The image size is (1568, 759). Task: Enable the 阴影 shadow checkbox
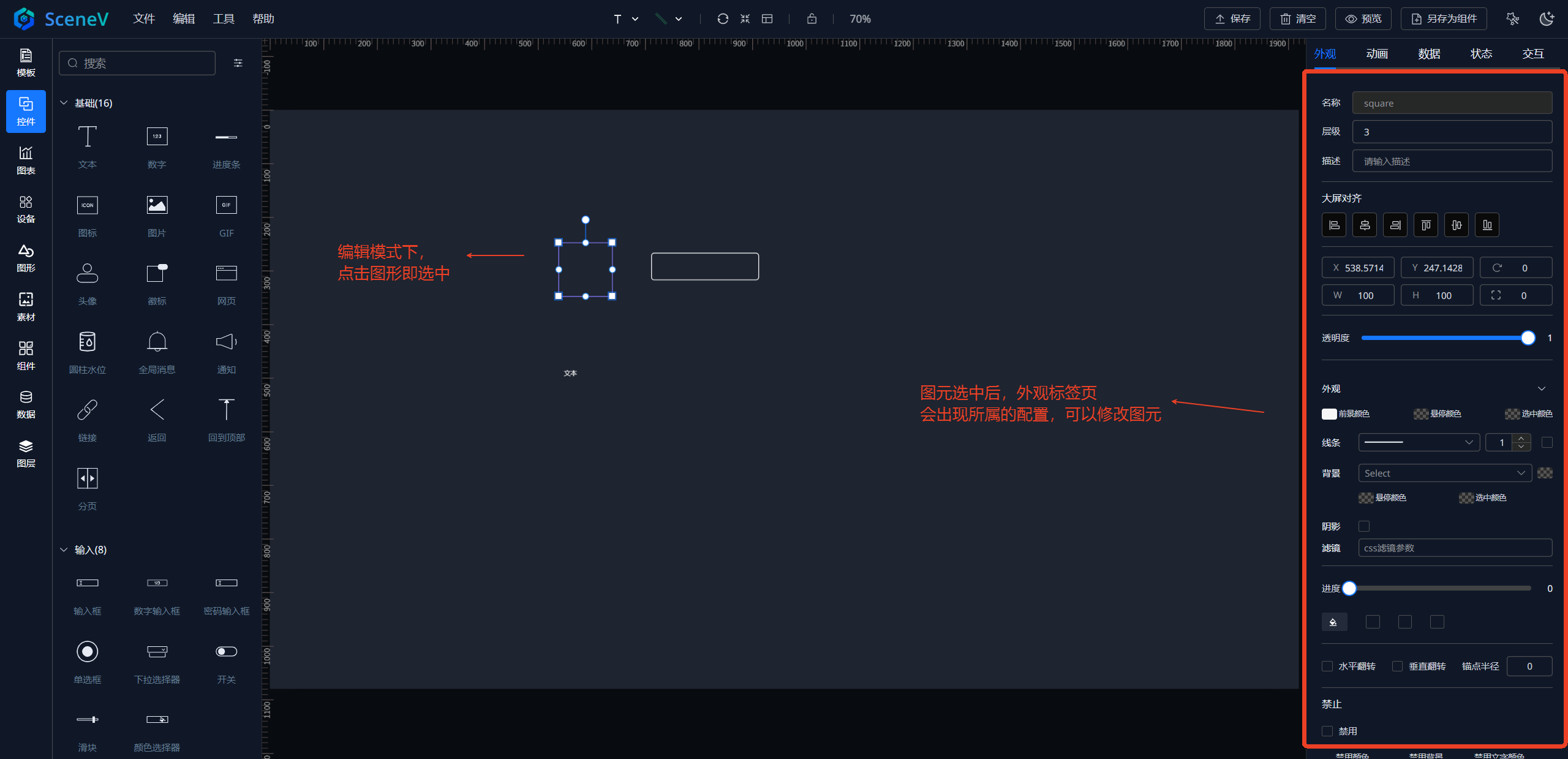tap(1364, 526)
